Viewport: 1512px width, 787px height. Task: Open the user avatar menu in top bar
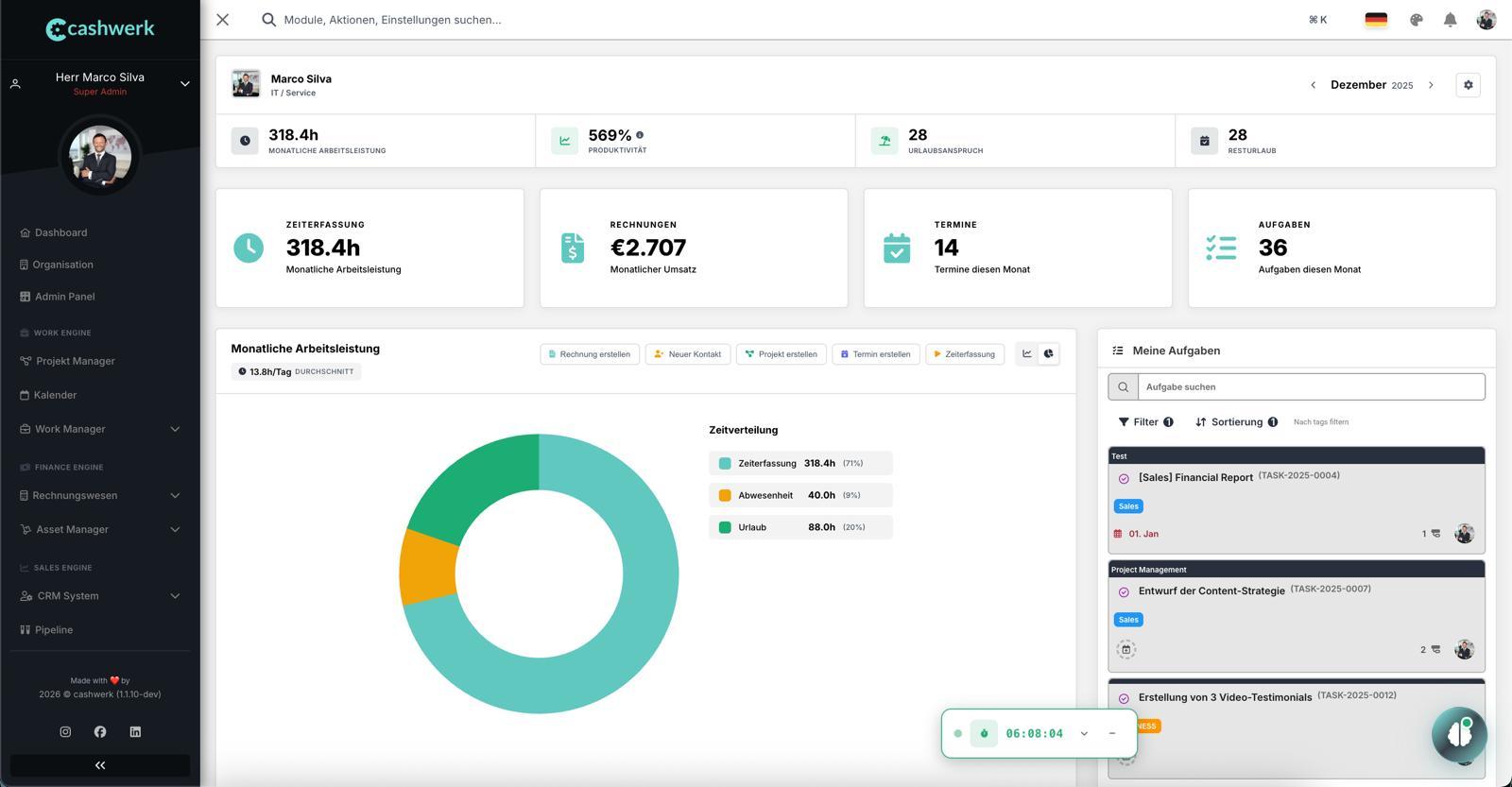[x=1486, y=20]
